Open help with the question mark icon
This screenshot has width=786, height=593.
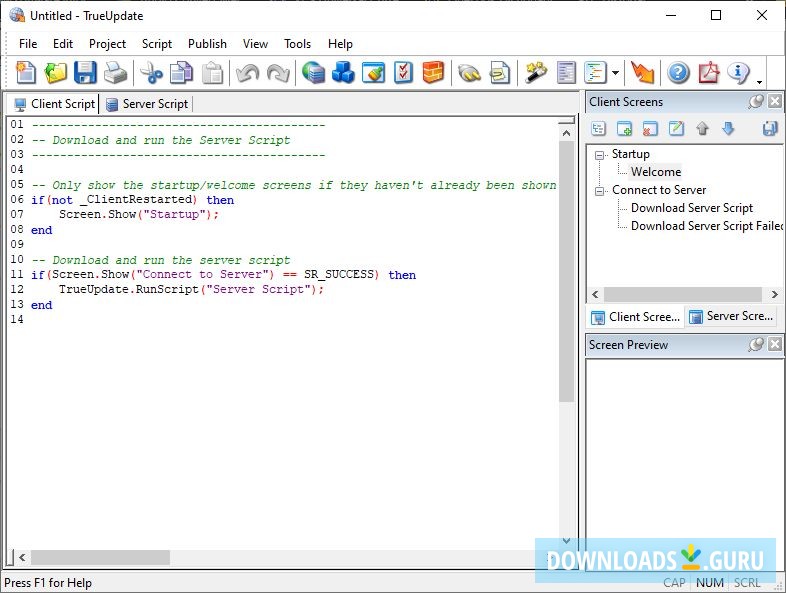(x=679, y=73)
